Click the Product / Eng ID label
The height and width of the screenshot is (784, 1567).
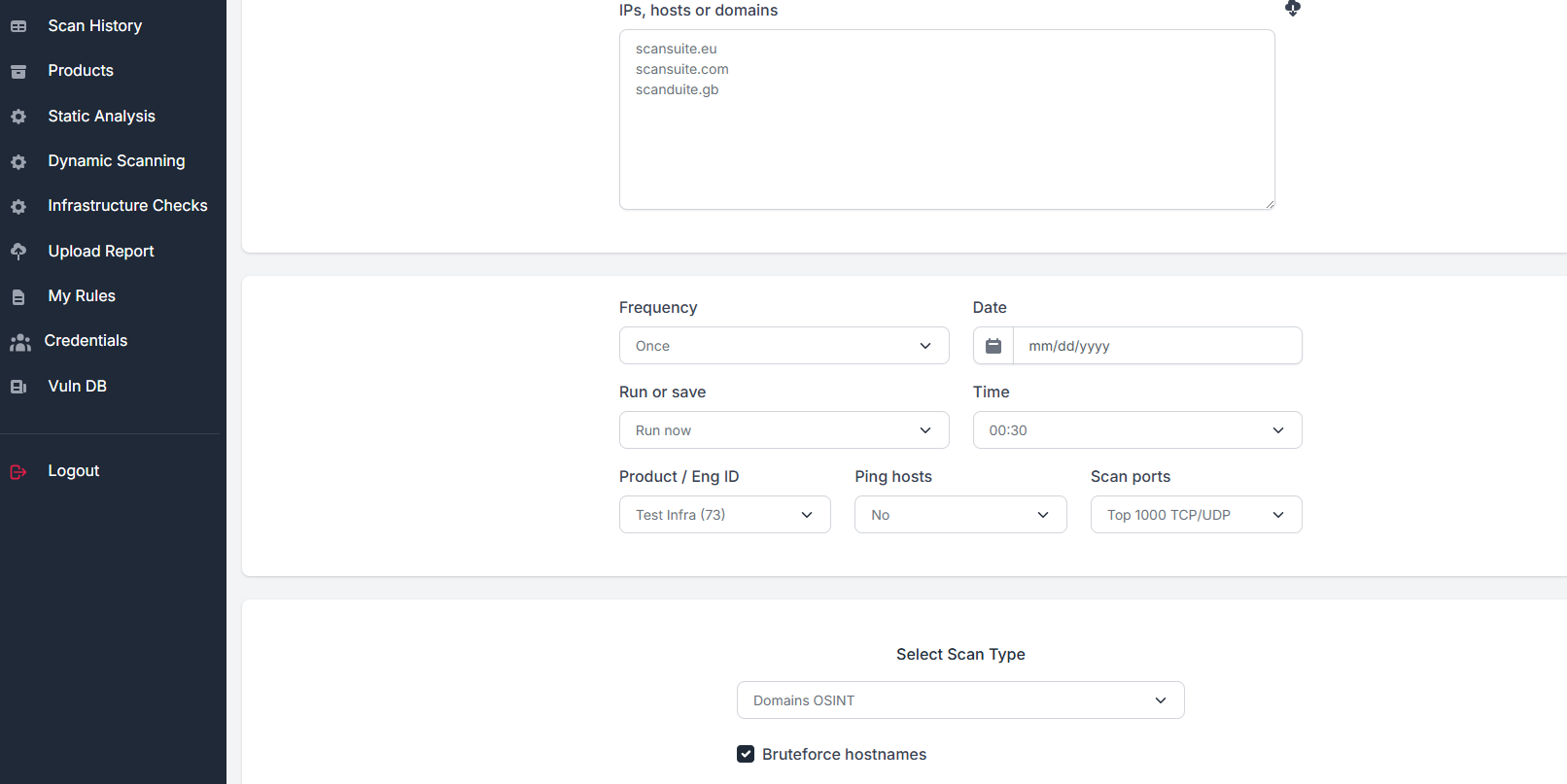coord(679,476)
